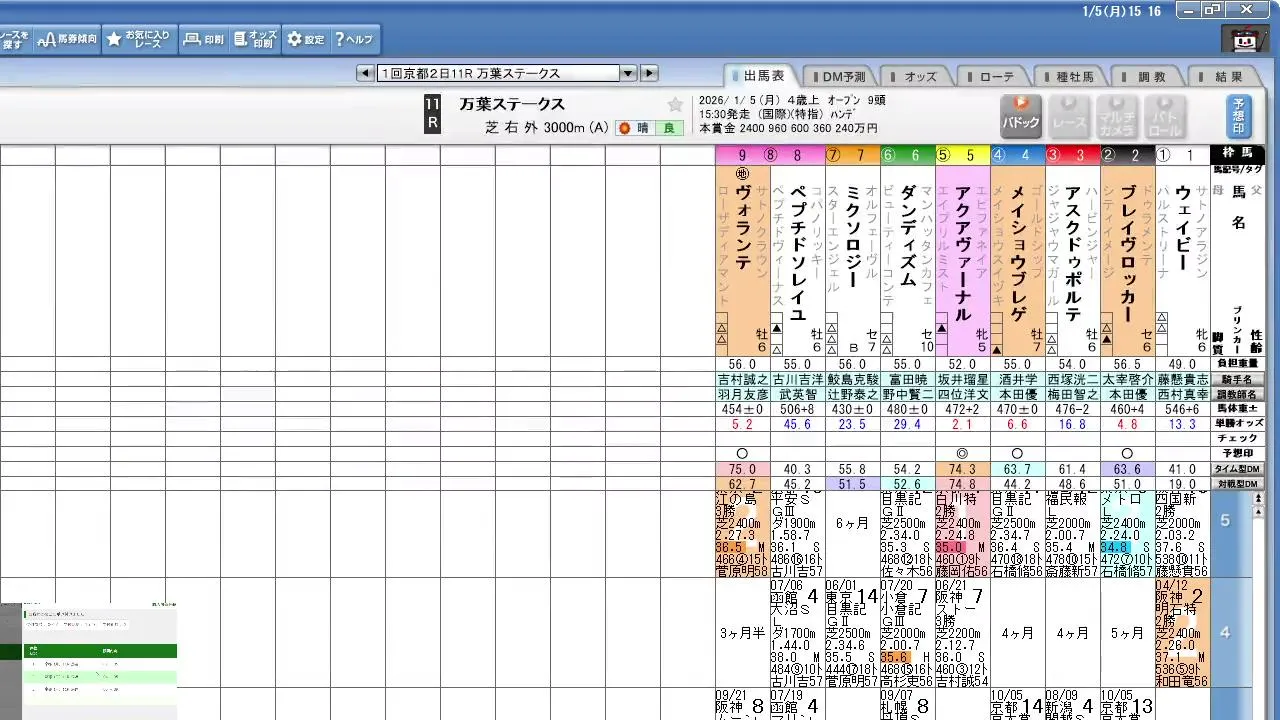This screenshot has width=1280, height=720.
Task: Switch to the 種牡馬 tab
Action: point(1073,76)
